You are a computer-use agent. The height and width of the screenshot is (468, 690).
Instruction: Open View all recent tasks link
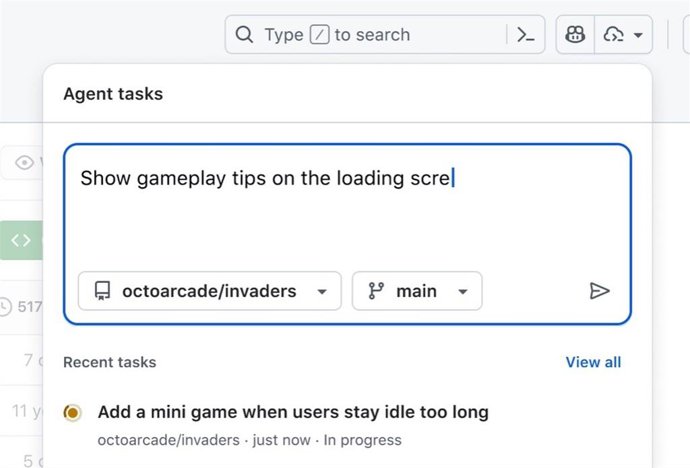(x=593, y=362)
